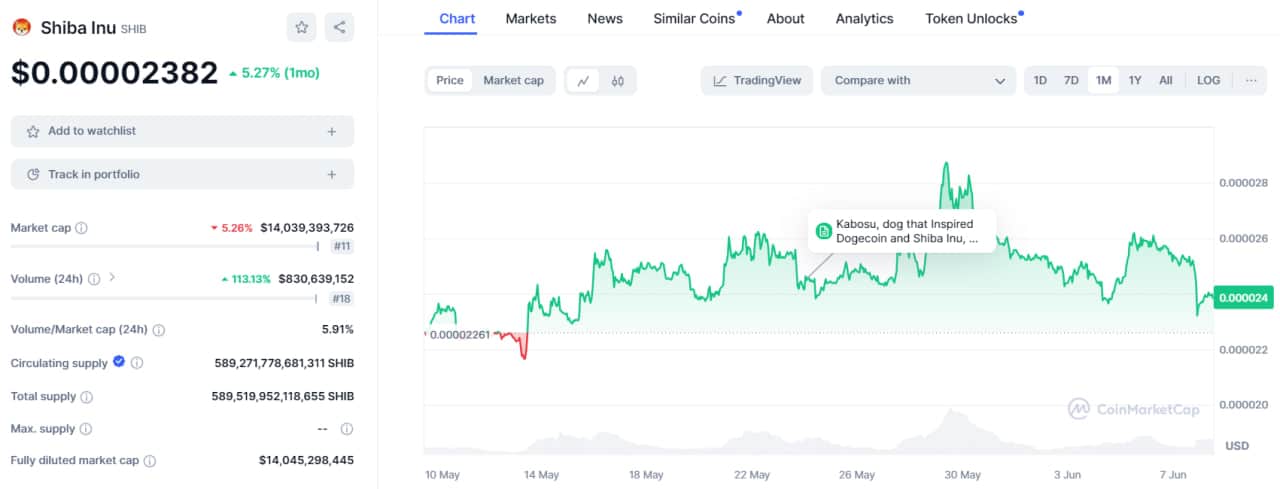This screenshot has height=489, width=1280.
Task: Toggle LOG scale on chart
Action: pos(1209,80)
